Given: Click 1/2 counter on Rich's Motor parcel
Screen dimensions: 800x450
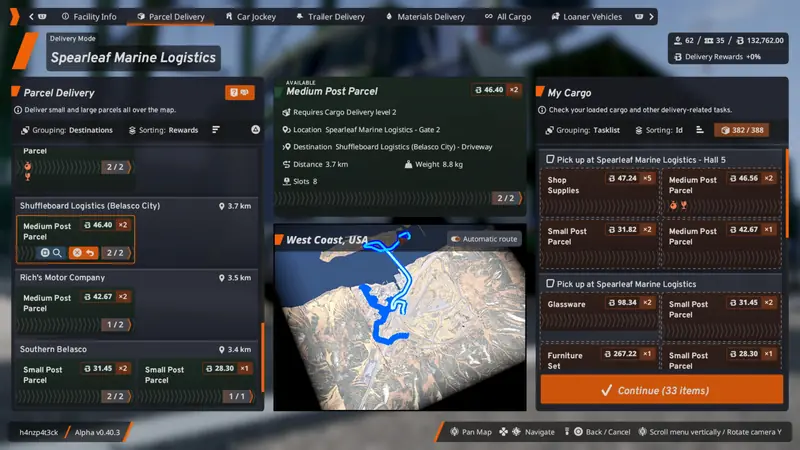Looking at the screenshot, I should point(115,324).
